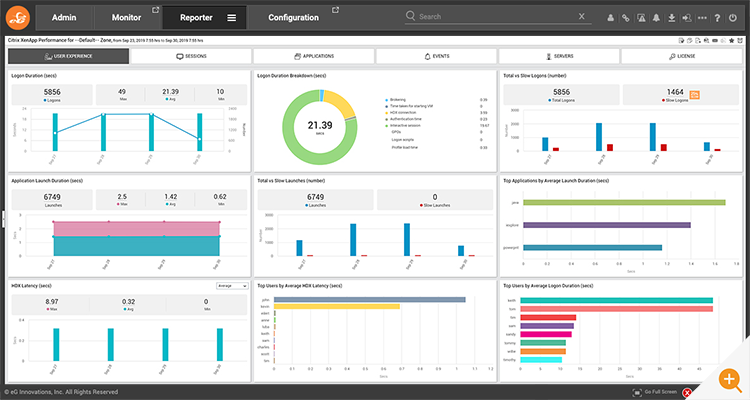Switch to the Sessions tab

click(191, 56)
